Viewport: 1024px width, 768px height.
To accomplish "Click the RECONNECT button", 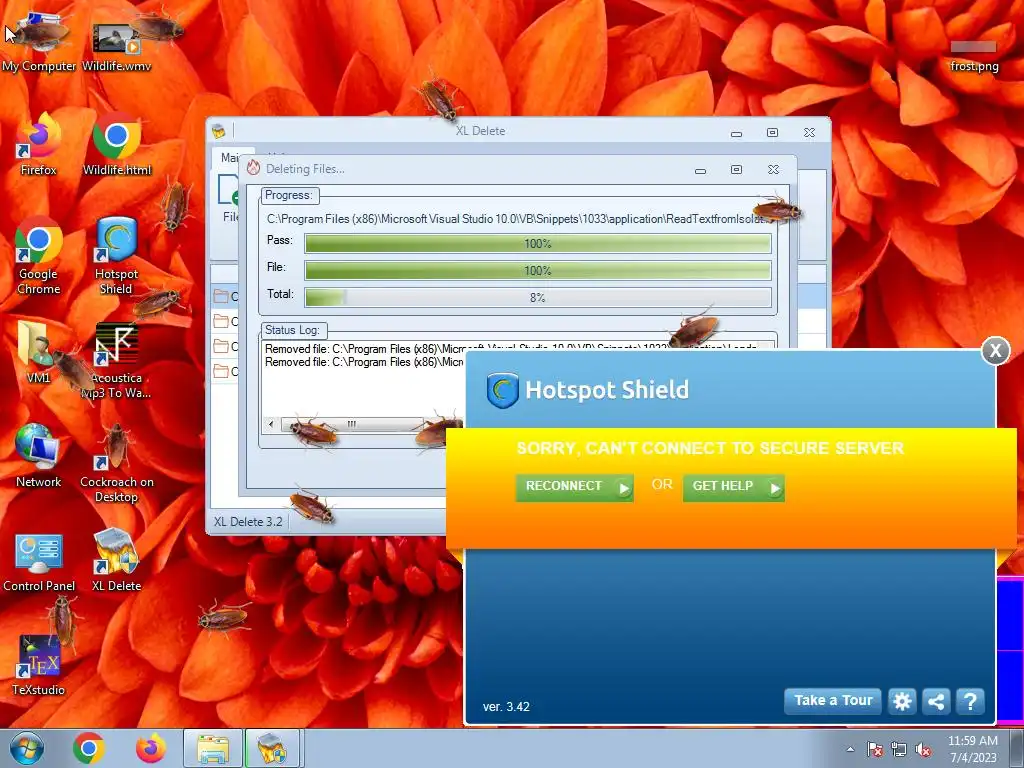I will [x=574, y=487].
